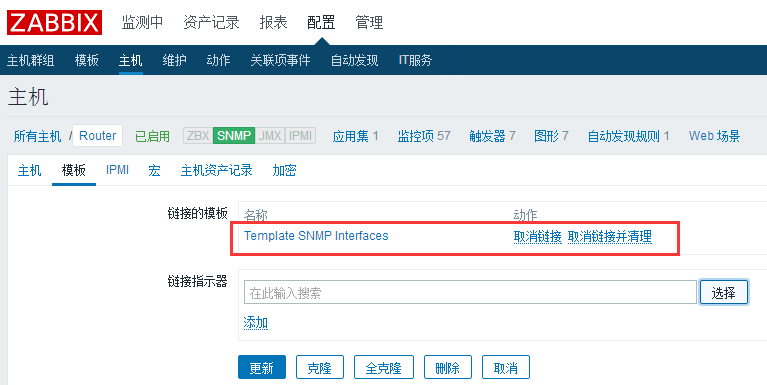This screenshot has width=767, height=385.
Task: Open Web 场景 link
Action: tap(714, 136)
